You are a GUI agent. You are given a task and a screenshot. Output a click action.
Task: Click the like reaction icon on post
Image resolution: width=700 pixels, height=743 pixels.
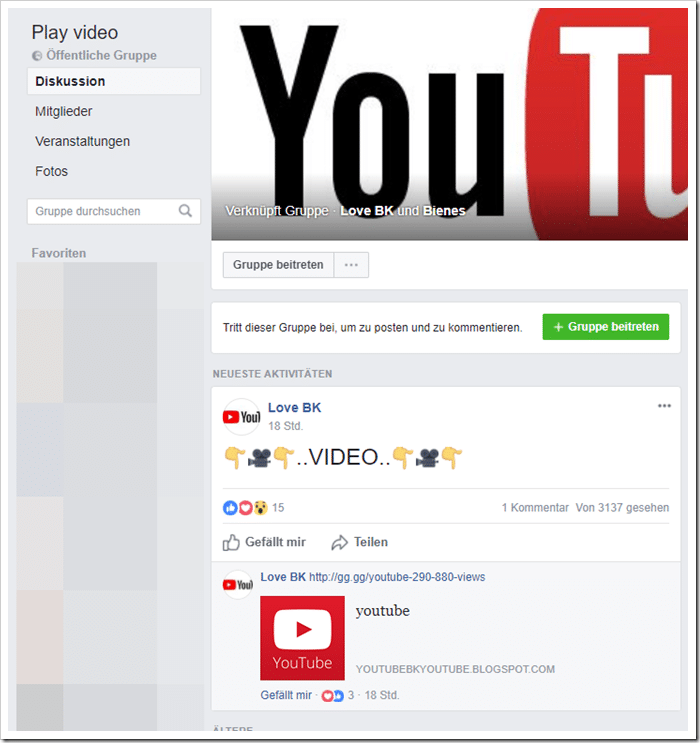pos(230,507)
